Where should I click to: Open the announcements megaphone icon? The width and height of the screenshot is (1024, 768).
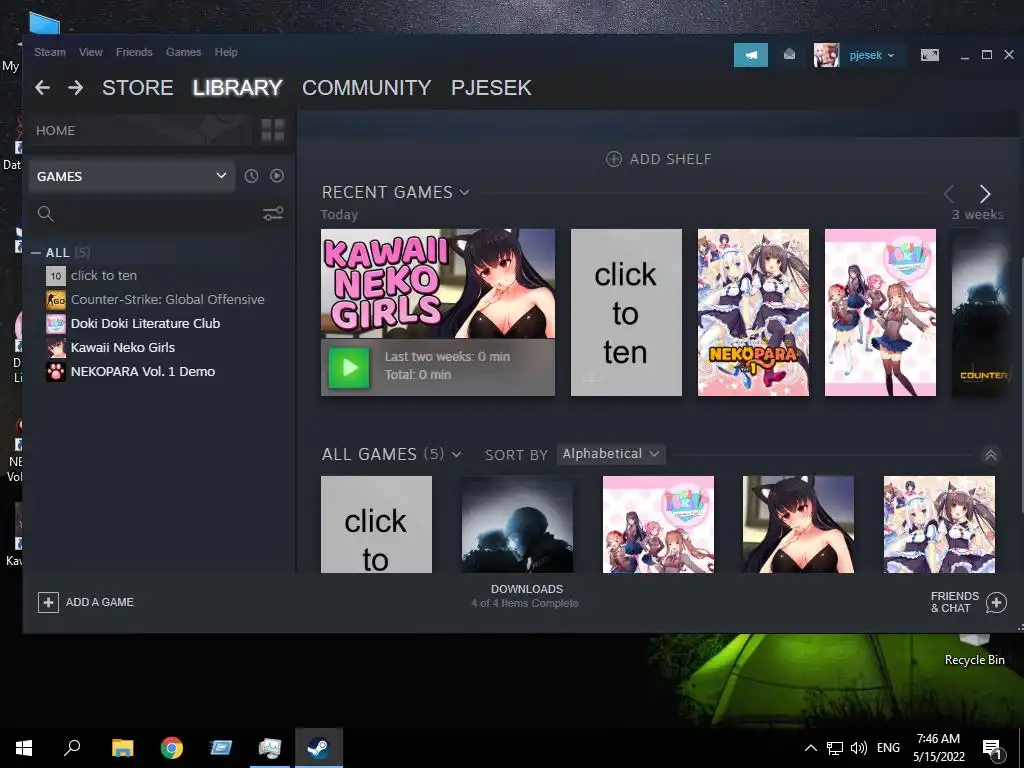point(750,56)
